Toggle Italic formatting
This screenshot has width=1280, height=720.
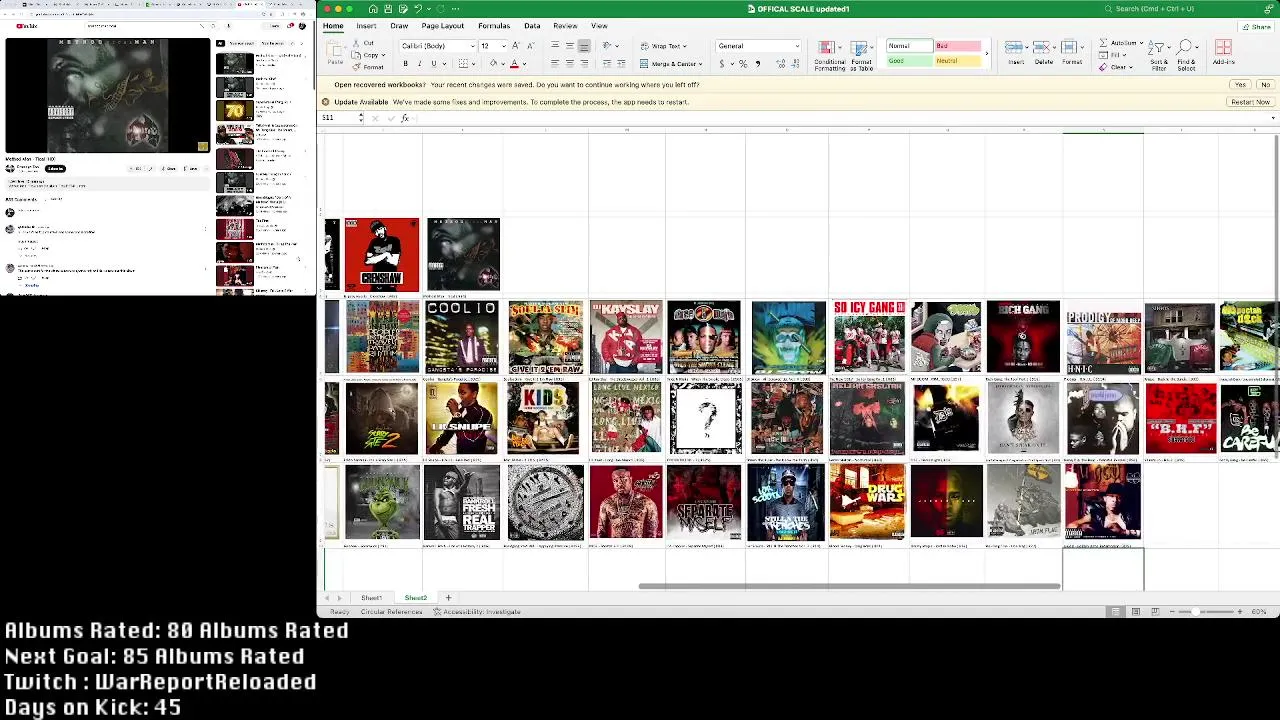[420, 64]
